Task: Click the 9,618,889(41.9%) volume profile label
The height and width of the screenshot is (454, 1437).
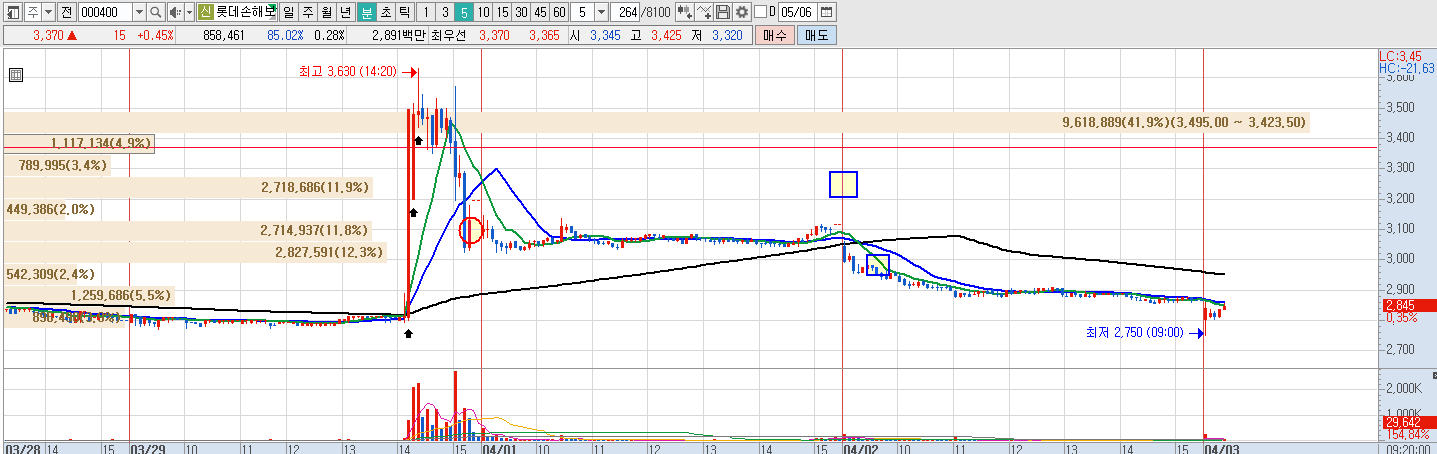Action: point(1183,122)
